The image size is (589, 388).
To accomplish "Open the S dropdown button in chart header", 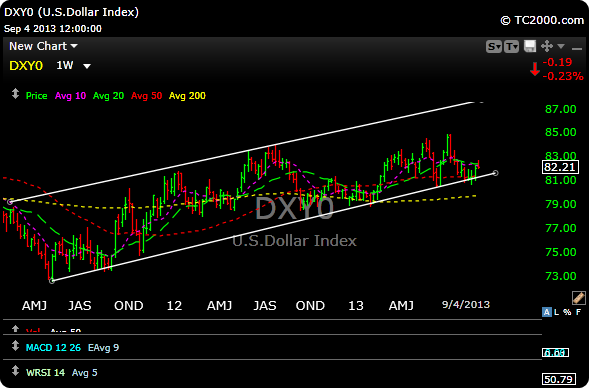I will click(494, 47).
